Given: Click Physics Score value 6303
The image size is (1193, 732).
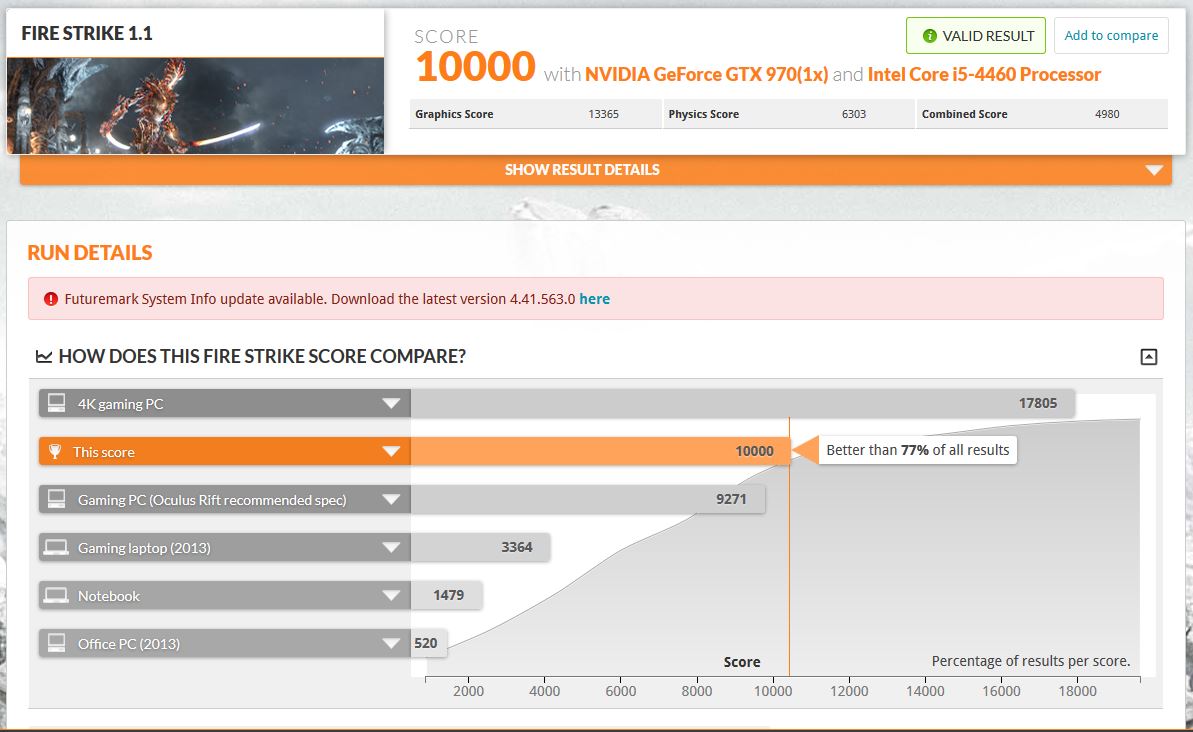Looking at the screenshot, I should (854, 114).
